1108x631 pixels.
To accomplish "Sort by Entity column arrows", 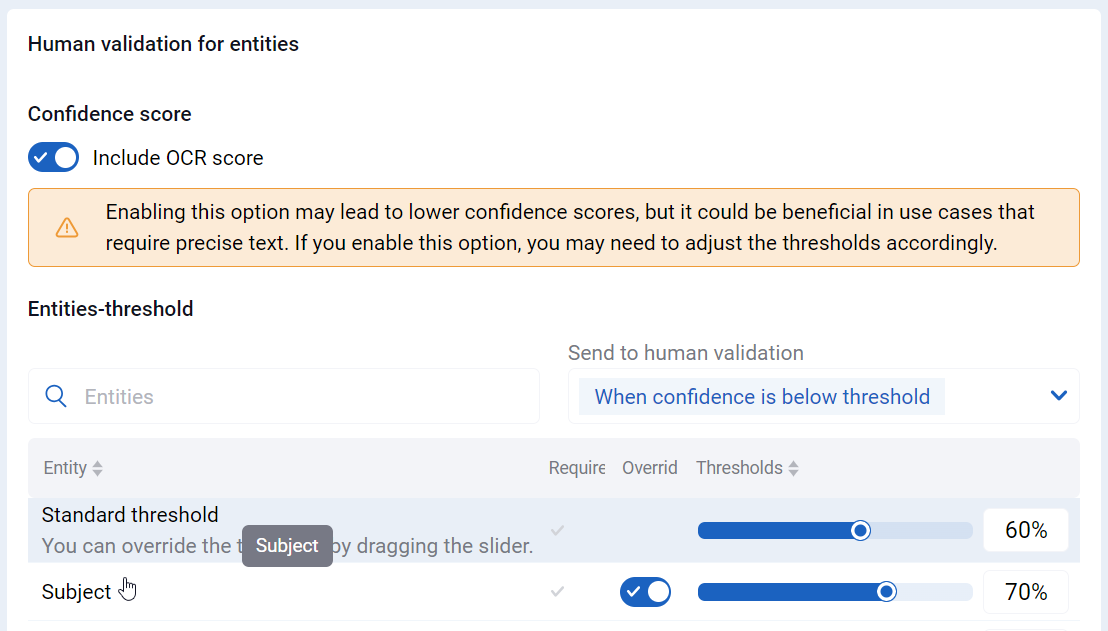I will (98, 468).
